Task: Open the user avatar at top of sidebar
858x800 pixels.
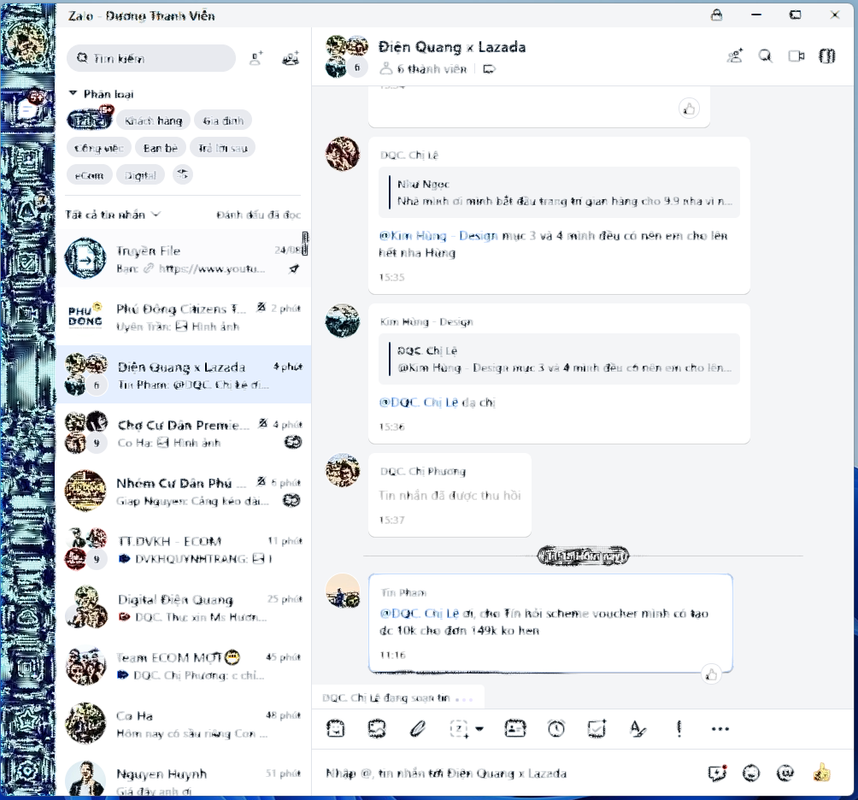Action: click(x=27, y=42)
